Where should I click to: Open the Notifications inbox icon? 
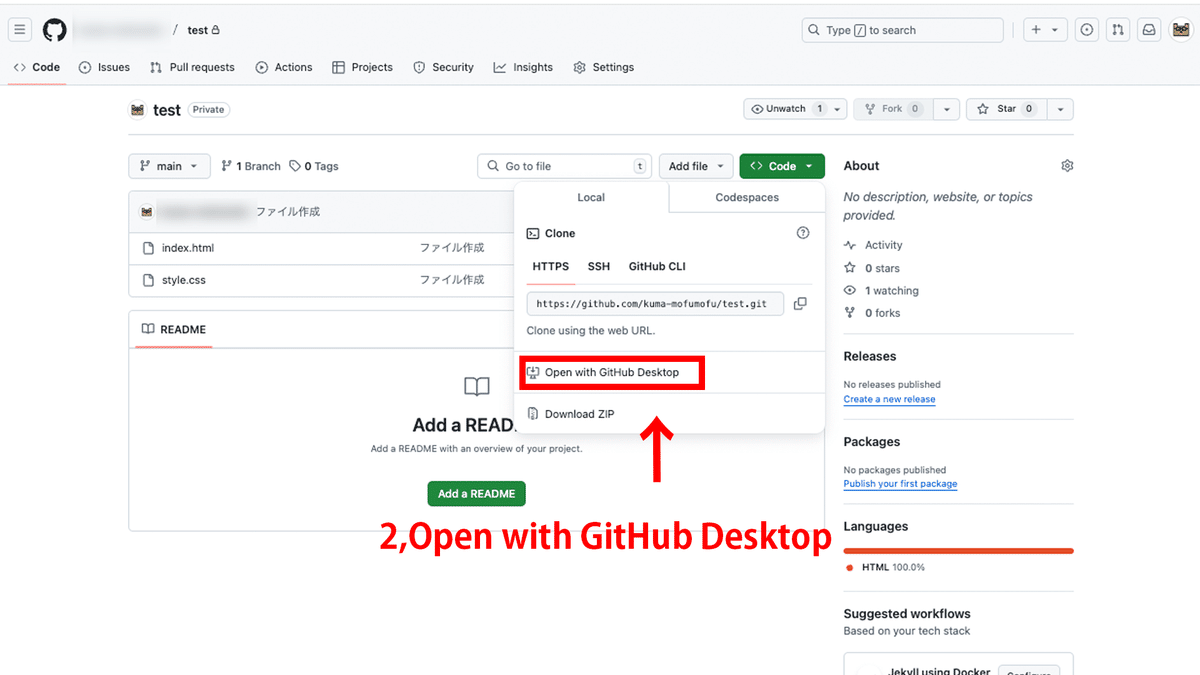click(x=1149, y=30)
